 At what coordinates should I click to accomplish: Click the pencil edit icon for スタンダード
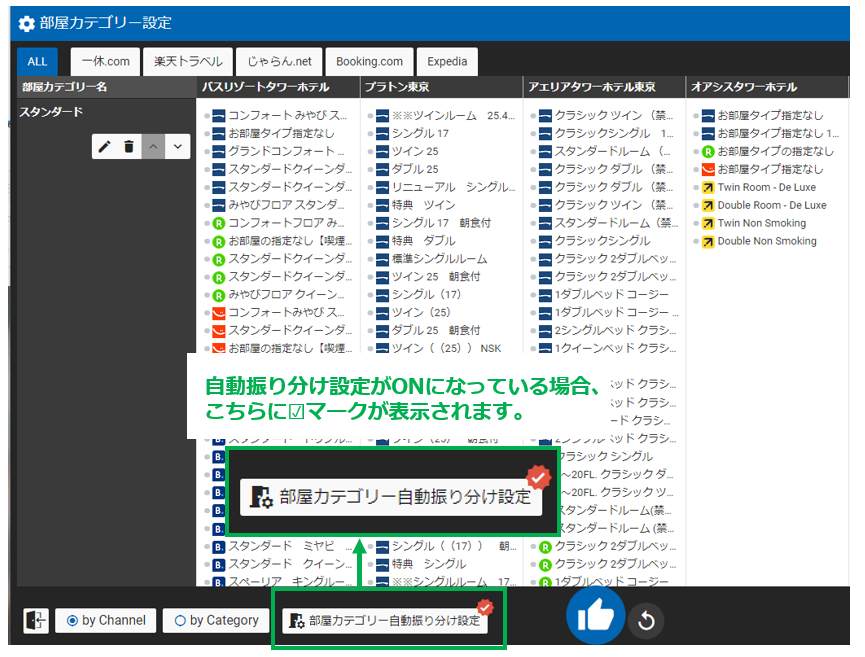click(105, 147)
